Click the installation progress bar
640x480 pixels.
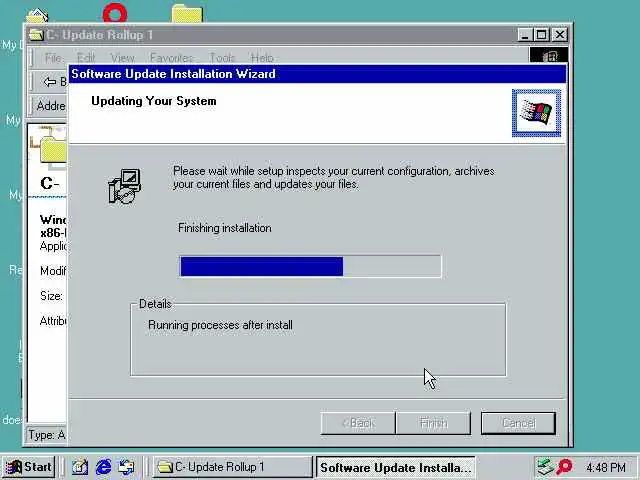tap(310, 267)
